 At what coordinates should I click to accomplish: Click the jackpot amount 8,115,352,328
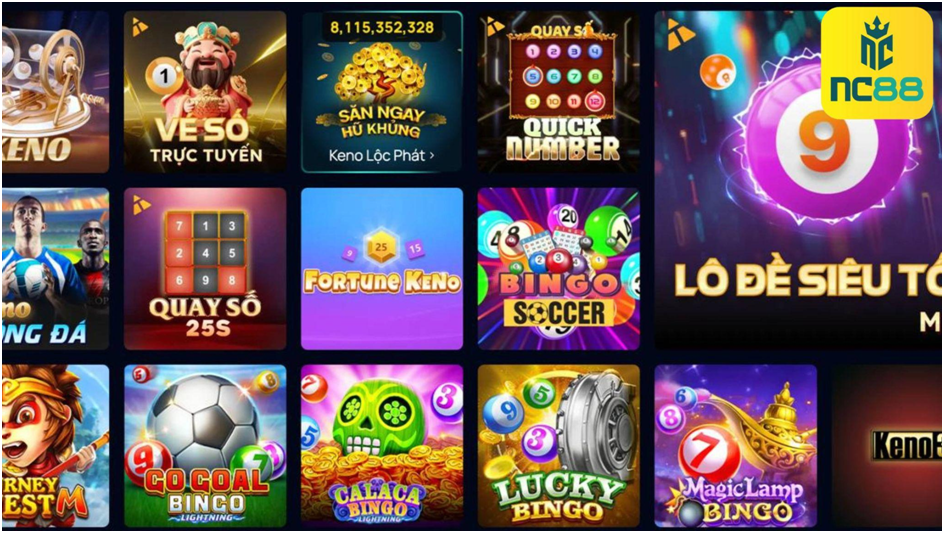point(382,28)
